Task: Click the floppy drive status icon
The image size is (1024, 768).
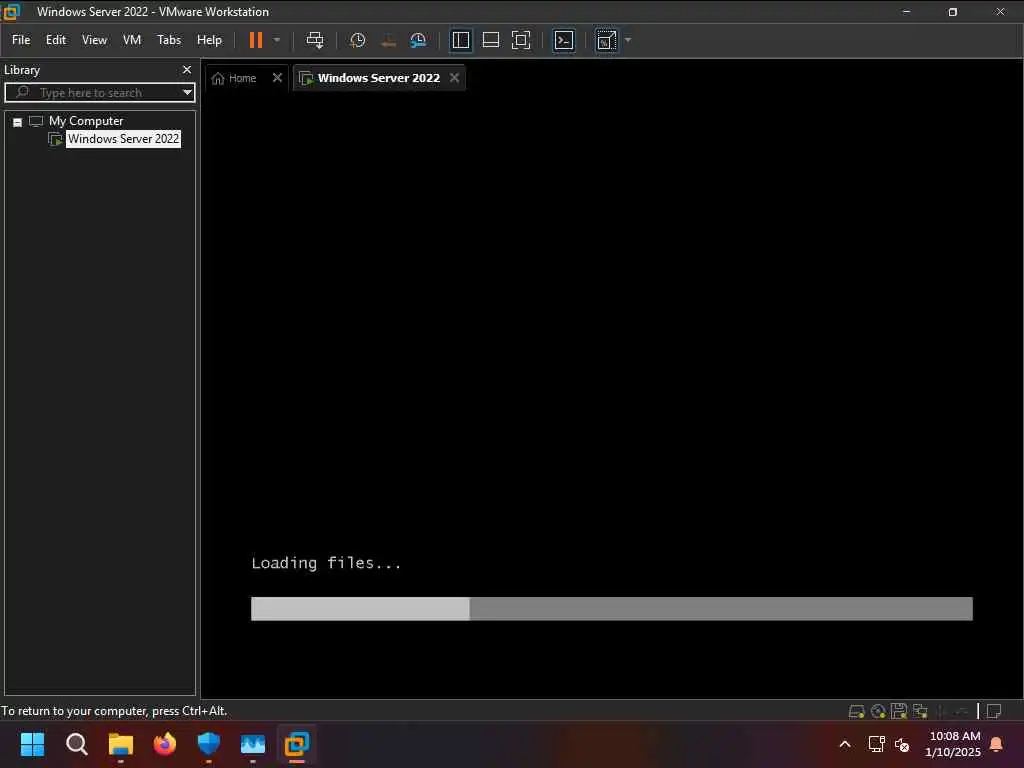Action: click(899, 711)
